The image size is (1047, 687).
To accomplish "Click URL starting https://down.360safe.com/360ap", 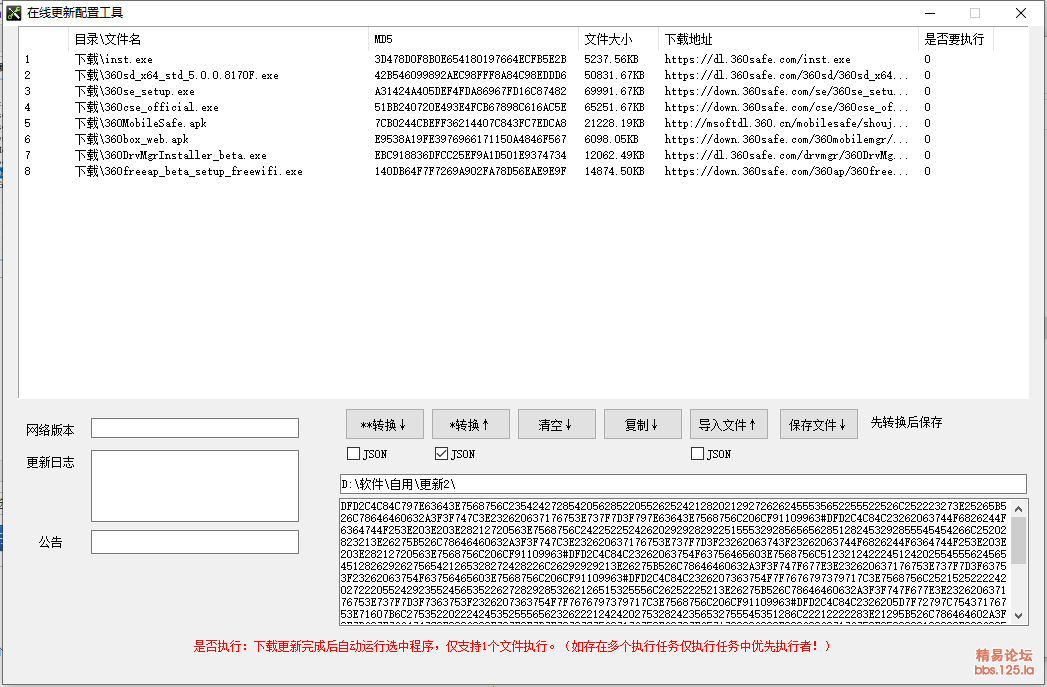I will tap(786, 172).
